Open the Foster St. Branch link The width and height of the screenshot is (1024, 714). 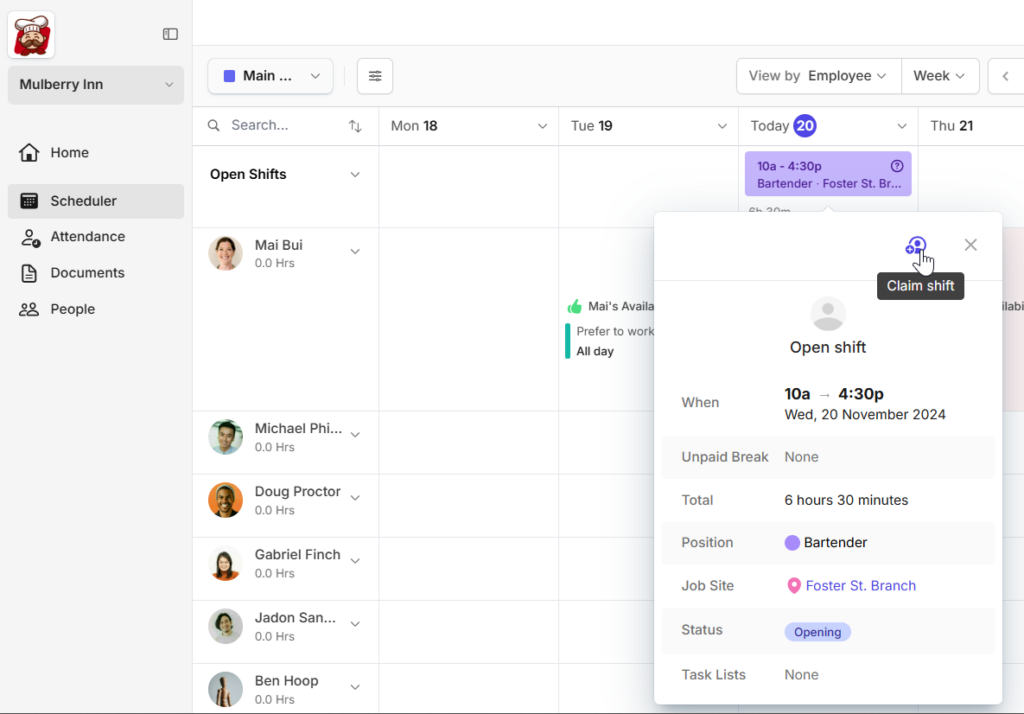[x=860, y=586]
